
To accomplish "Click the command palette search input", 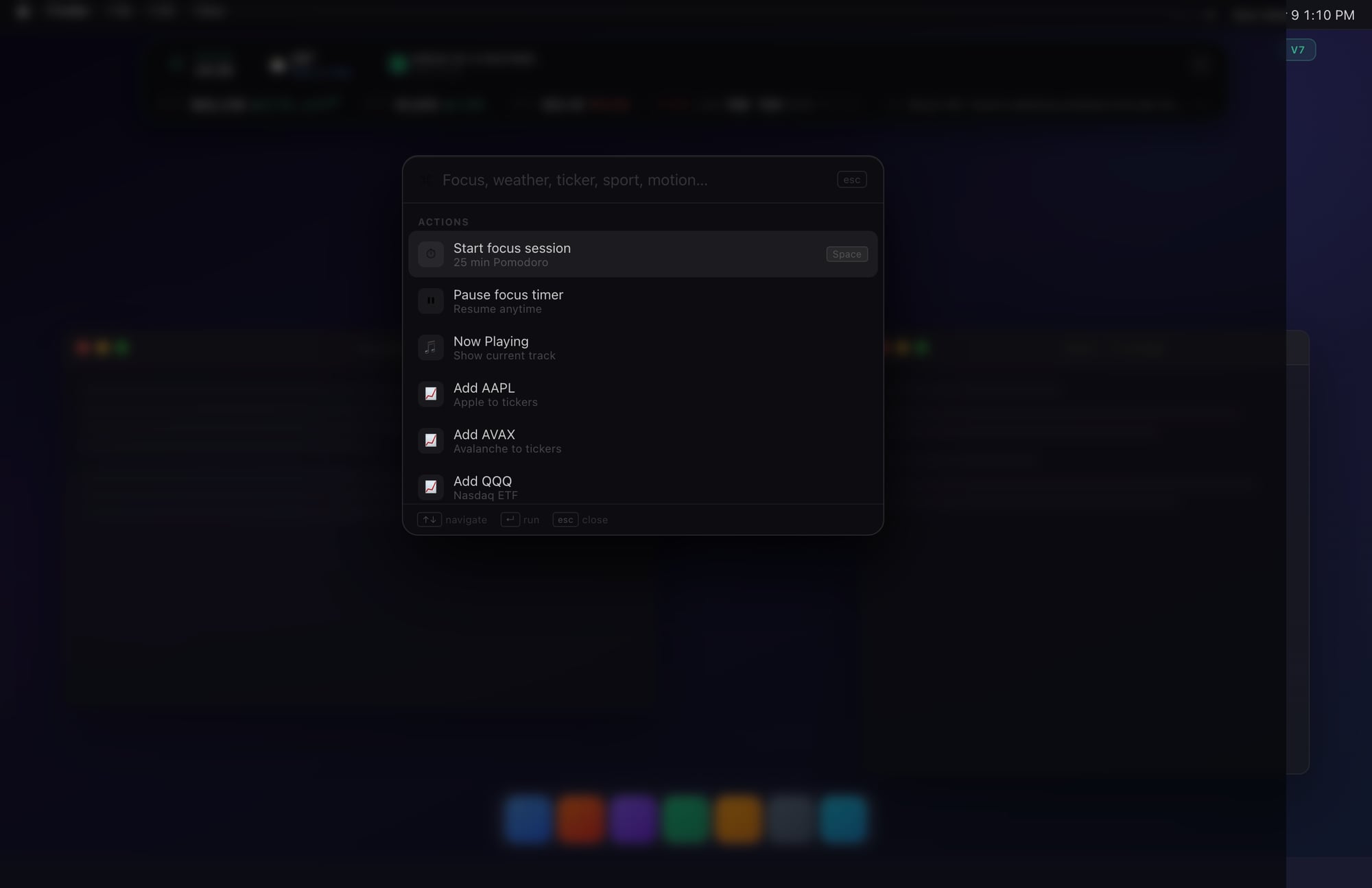I will tap(617, 180).
